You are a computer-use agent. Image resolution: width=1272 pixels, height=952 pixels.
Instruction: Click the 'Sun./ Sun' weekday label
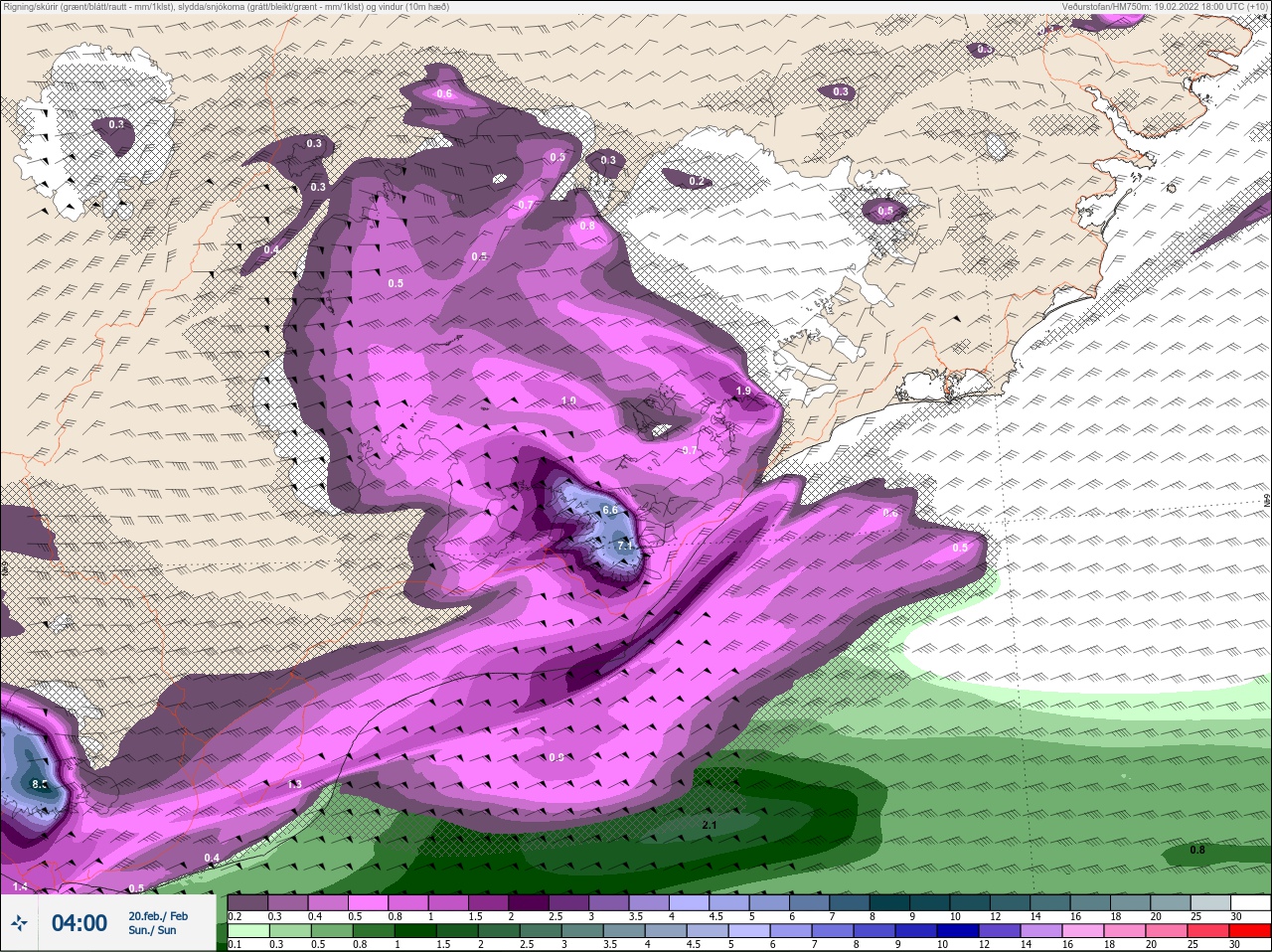[152, 930]
